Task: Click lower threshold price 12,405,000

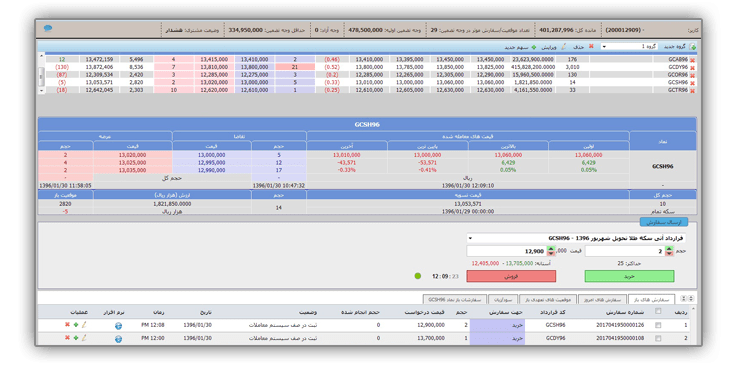Action: point(485,264)
